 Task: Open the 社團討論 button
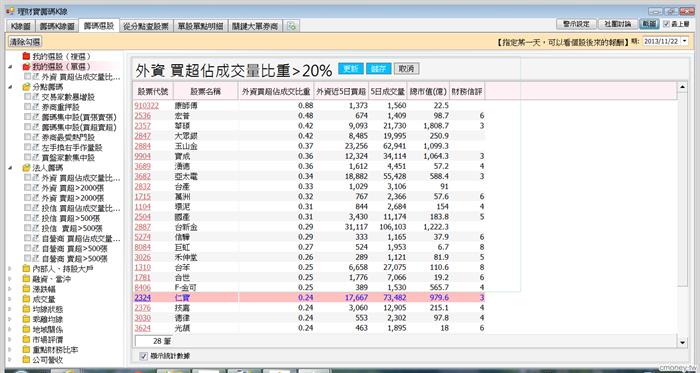pyautogui.click(x=618, y=24)
